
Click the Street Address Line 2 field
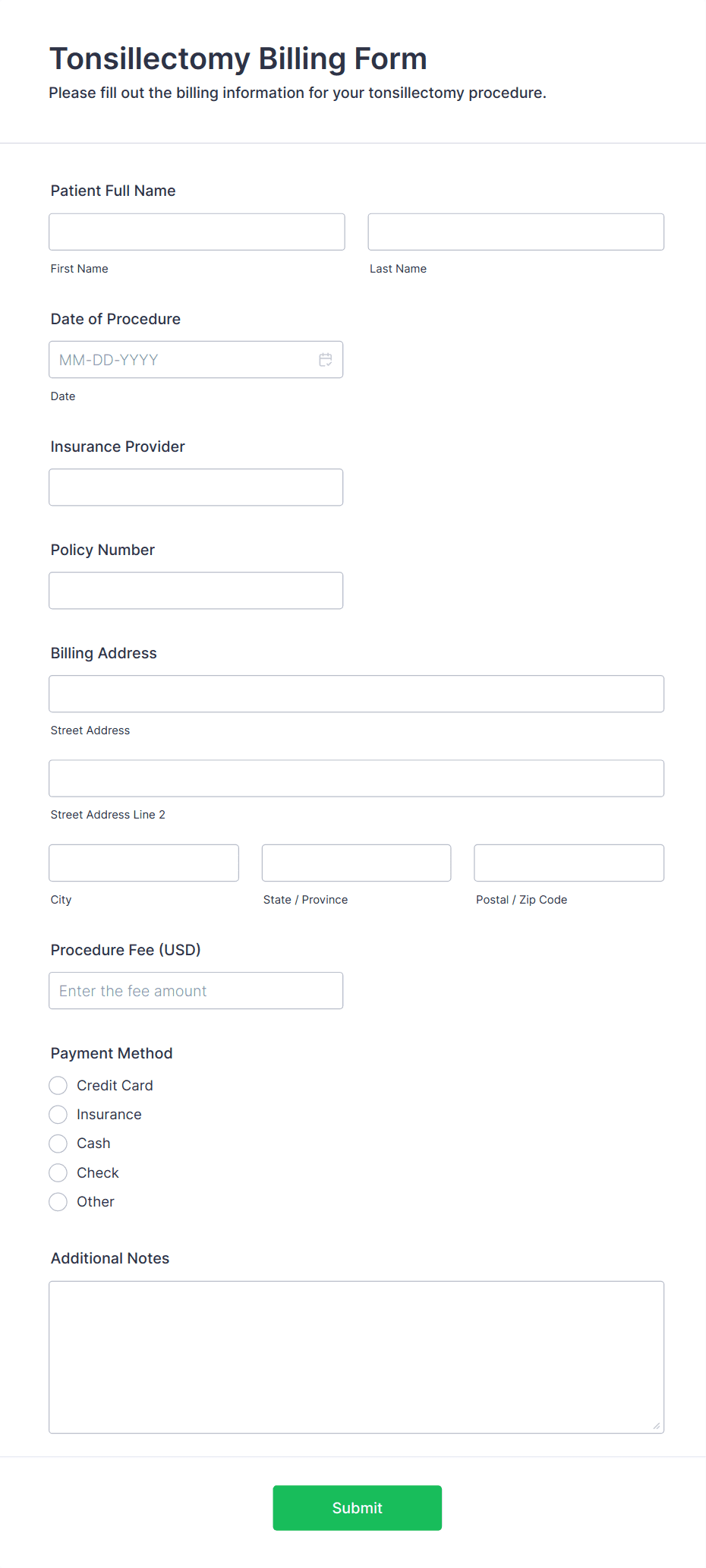coord(357,778)
